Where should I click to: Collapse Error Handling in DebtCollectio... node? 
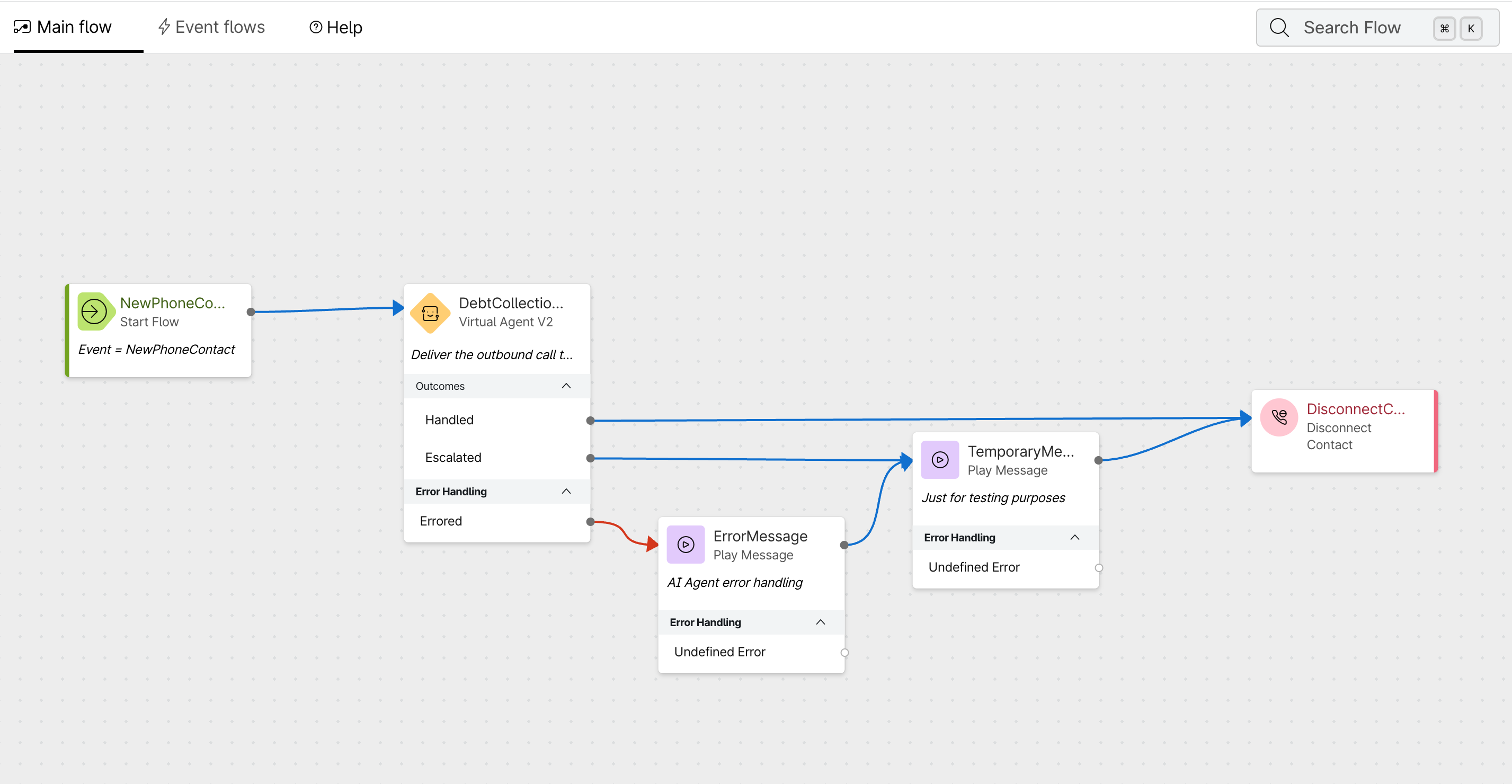[x=566, y=491]
